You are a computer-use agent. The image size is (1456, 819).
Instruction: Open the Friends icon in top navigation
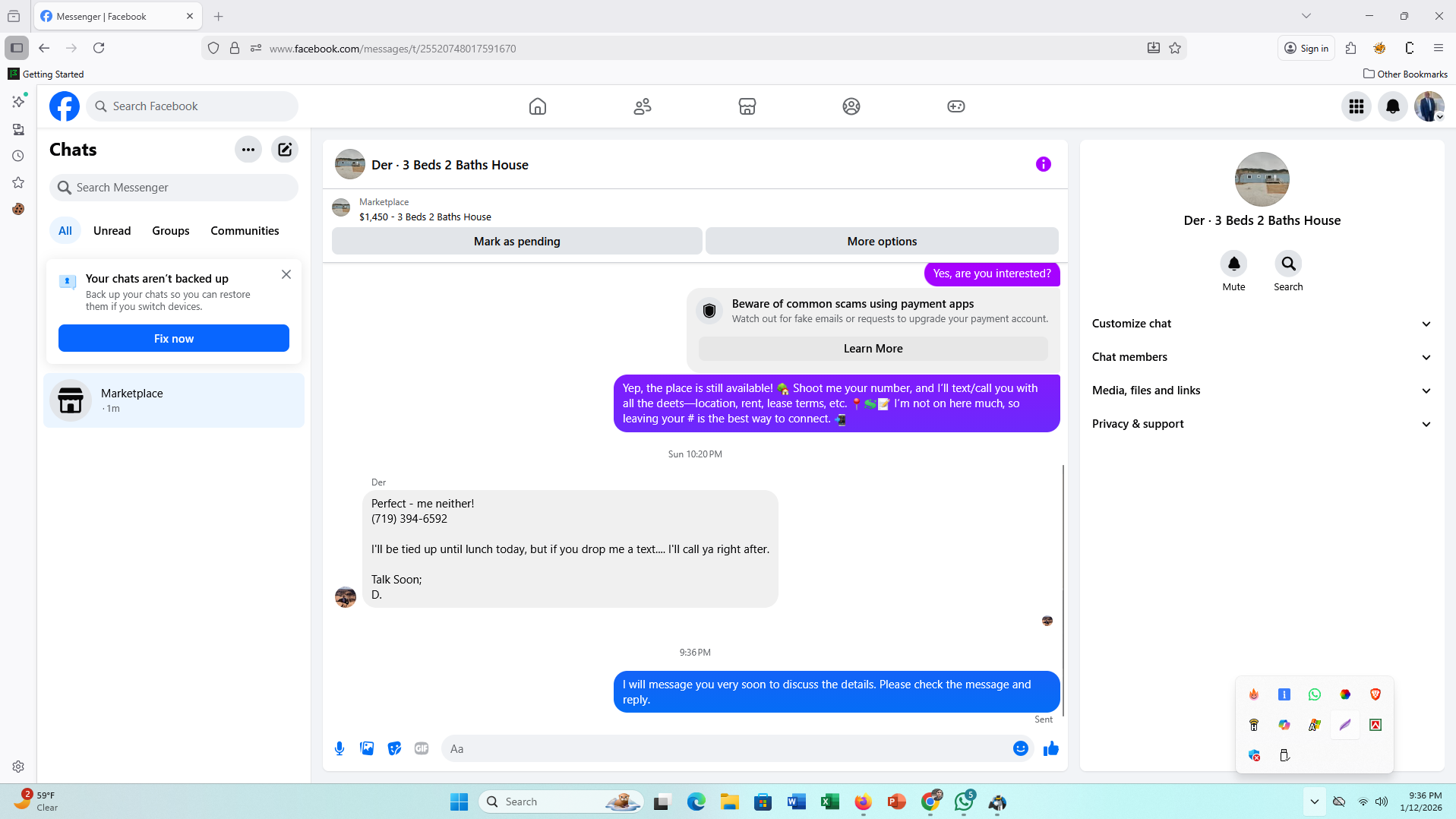click(643, 106)
